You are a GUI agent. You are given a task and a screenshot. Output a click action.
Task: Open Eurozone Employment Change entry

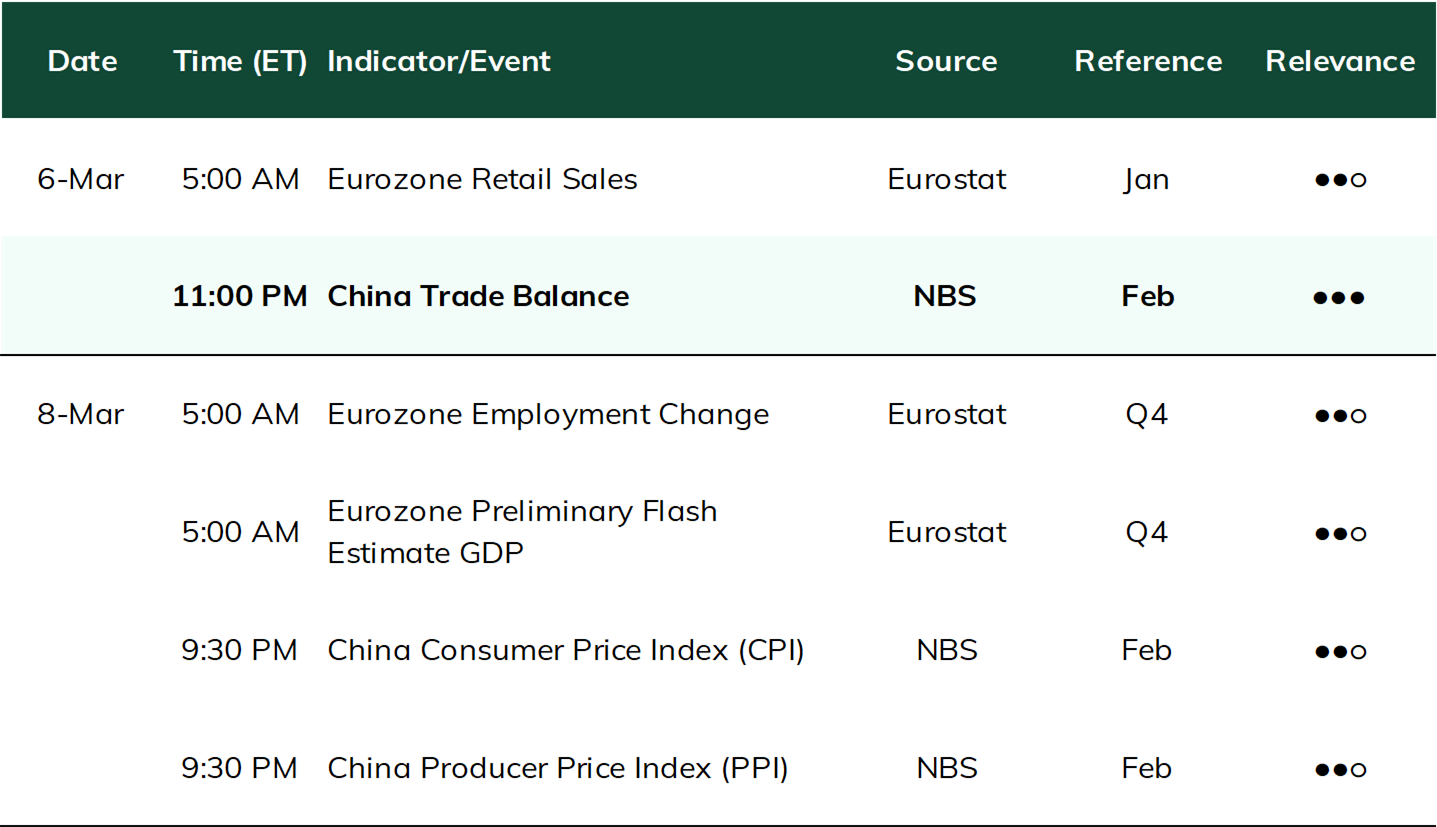pos(548,414)
